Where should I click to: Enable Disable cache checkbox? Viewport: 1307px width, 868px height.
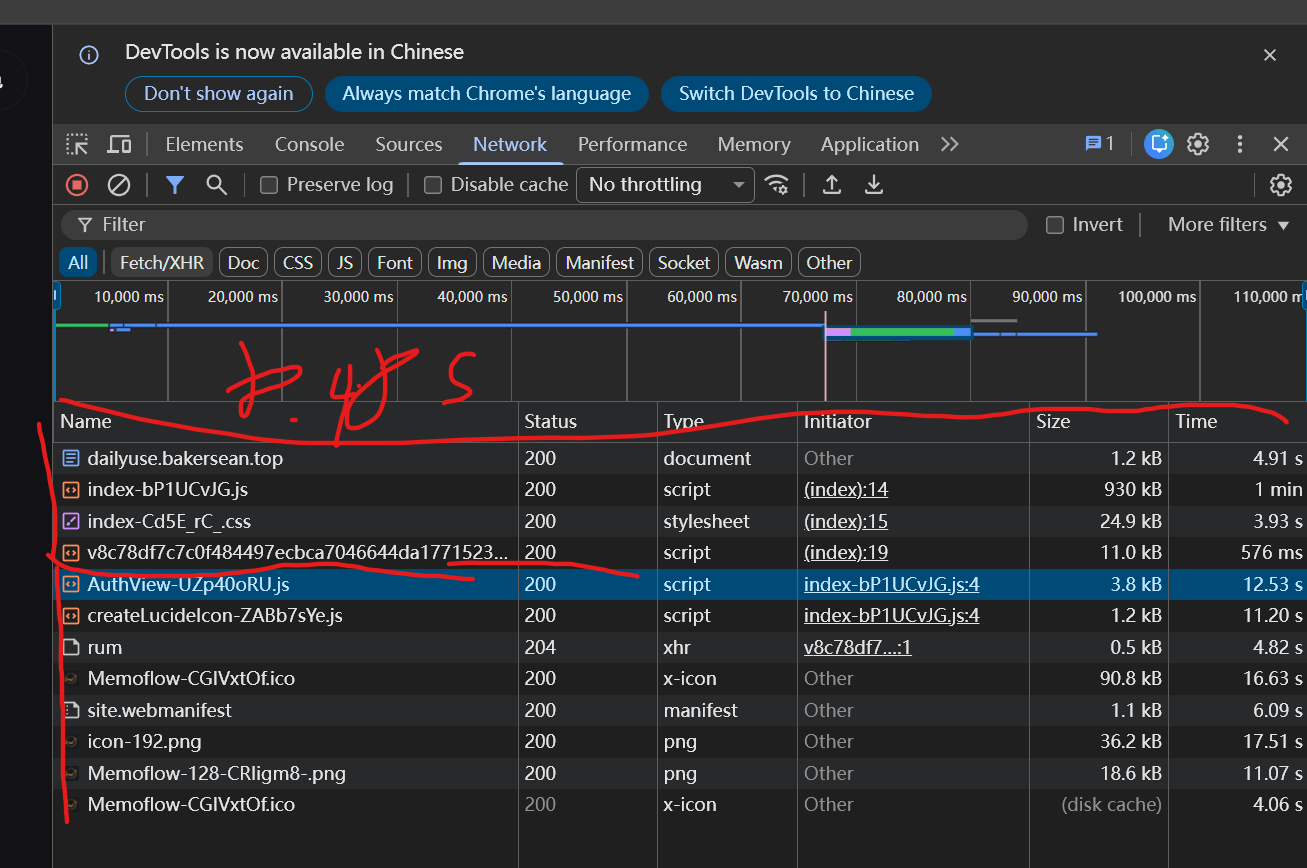tap(433, 184)
